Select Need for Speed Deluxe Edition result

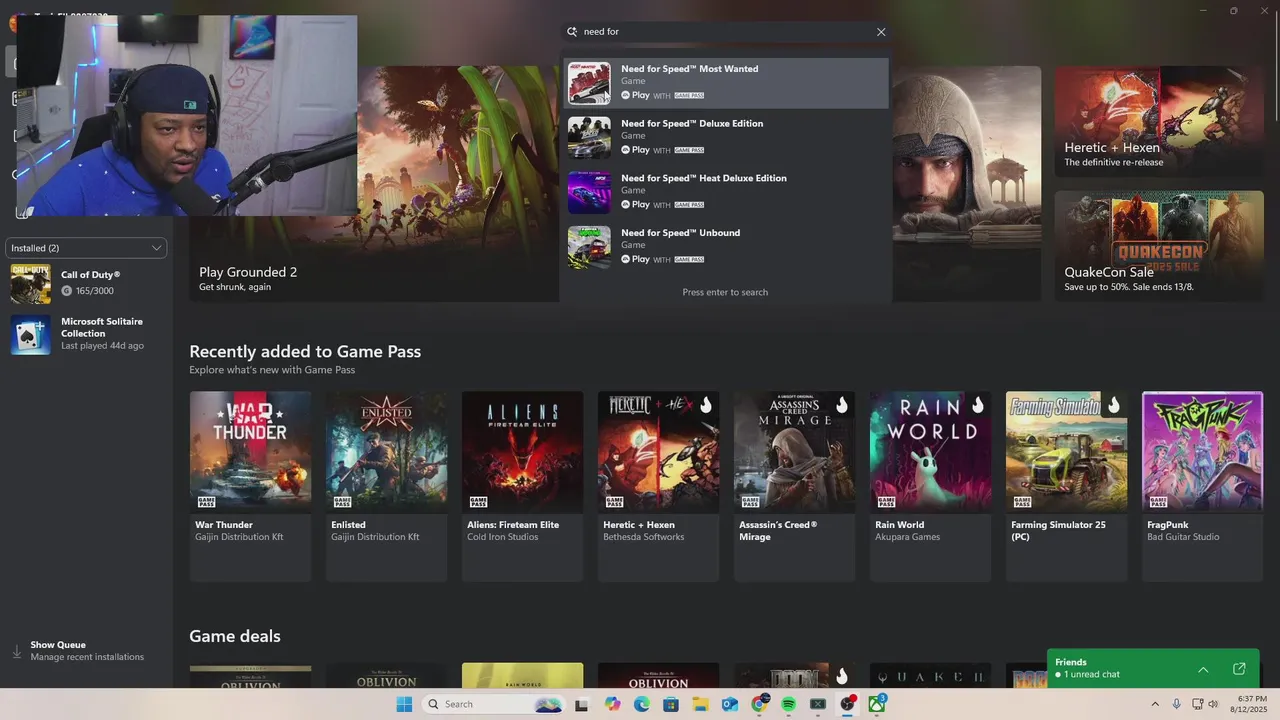(725, 137)
